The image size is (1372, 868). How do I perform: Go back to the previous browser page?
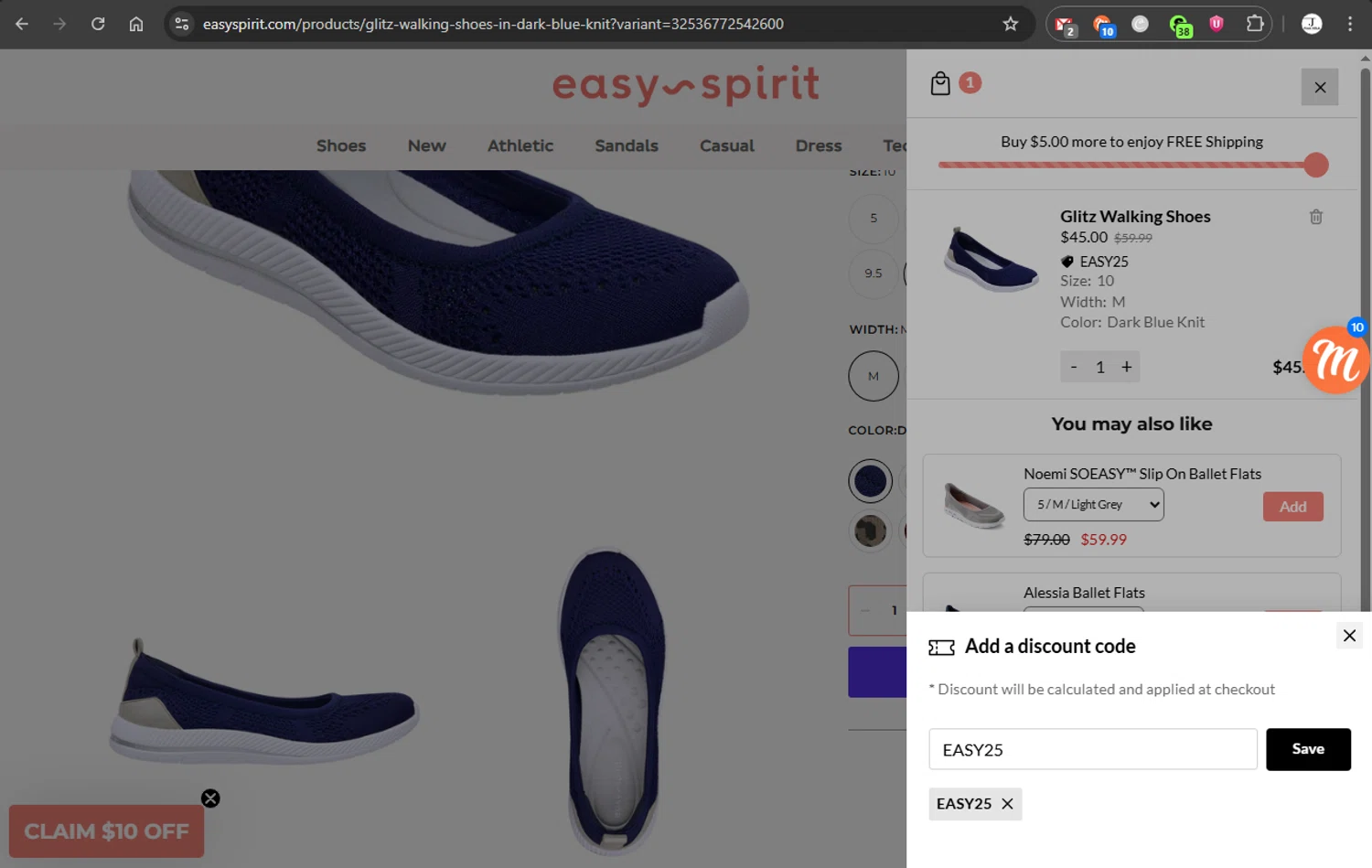22,24
